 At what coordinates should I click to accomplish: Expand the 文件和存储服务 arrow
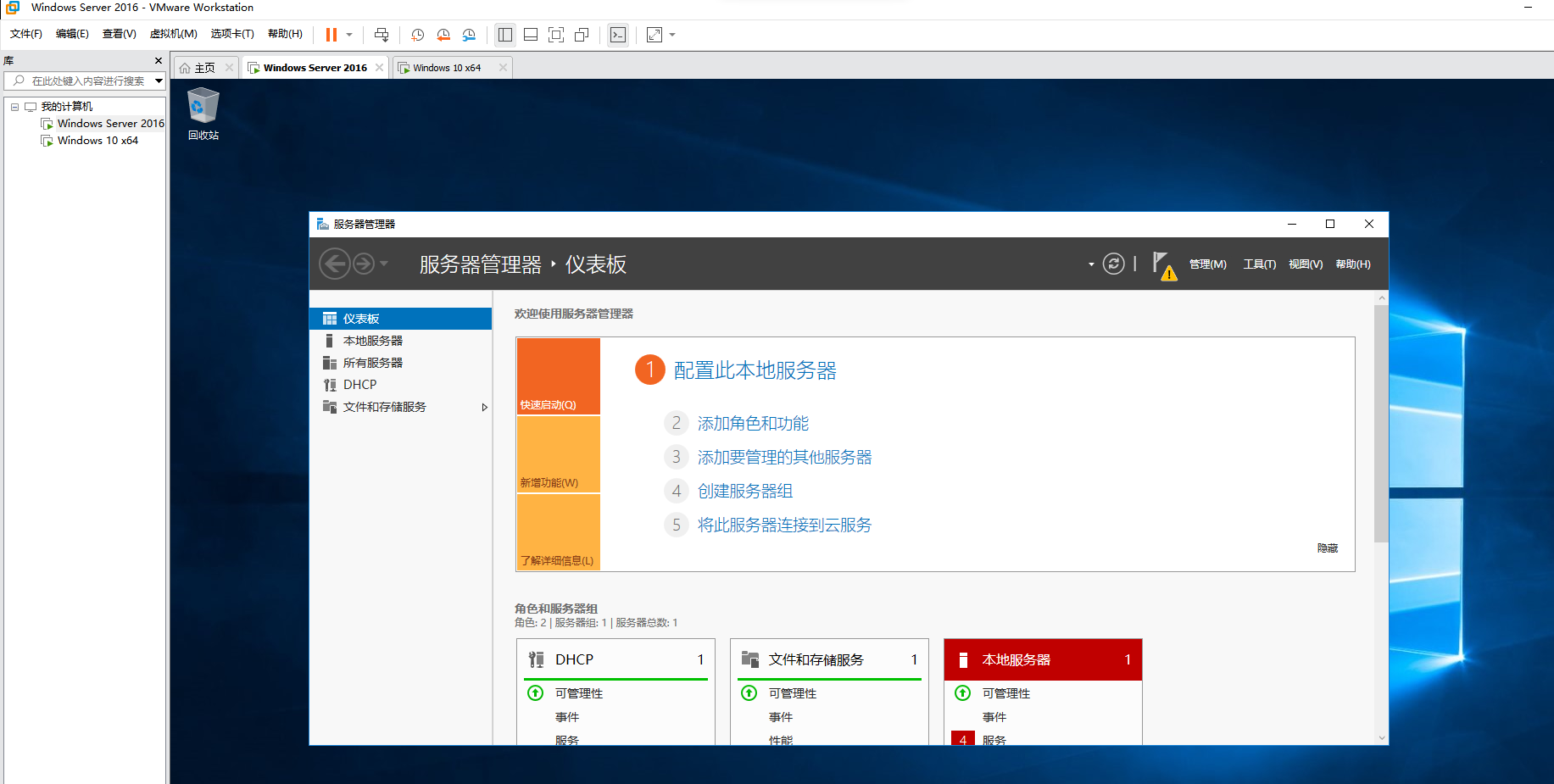[484, 407]
